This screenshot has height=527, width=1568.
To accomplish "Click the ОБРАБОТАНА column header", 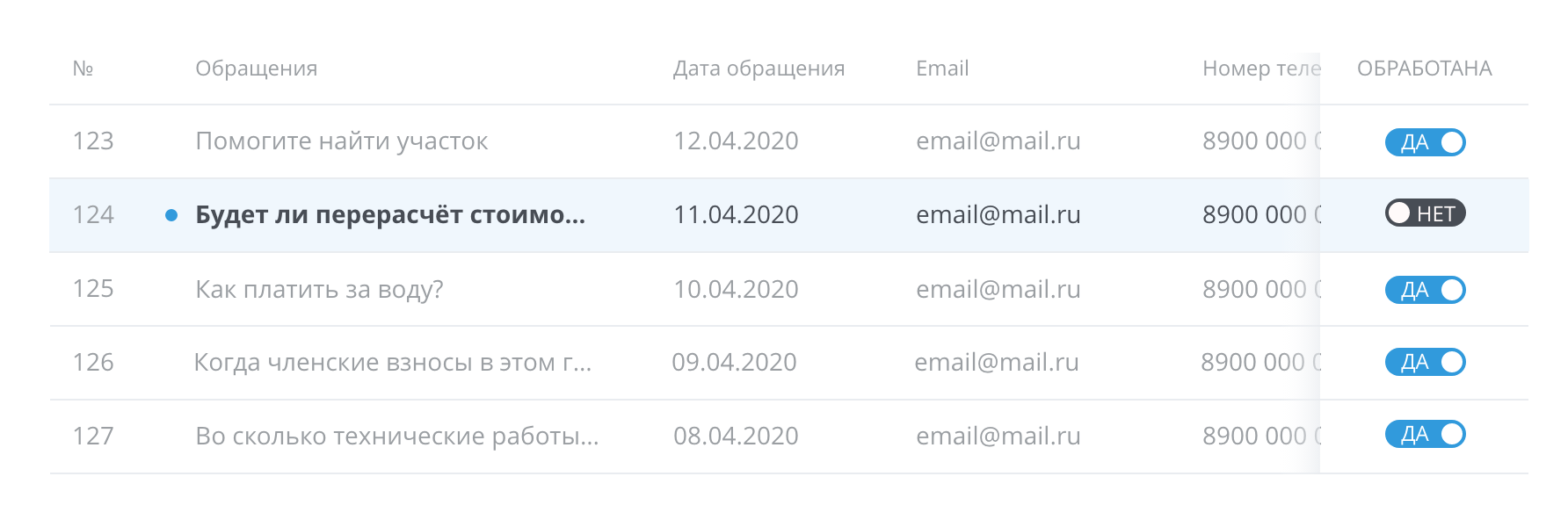I will [x=1424, y=69].
